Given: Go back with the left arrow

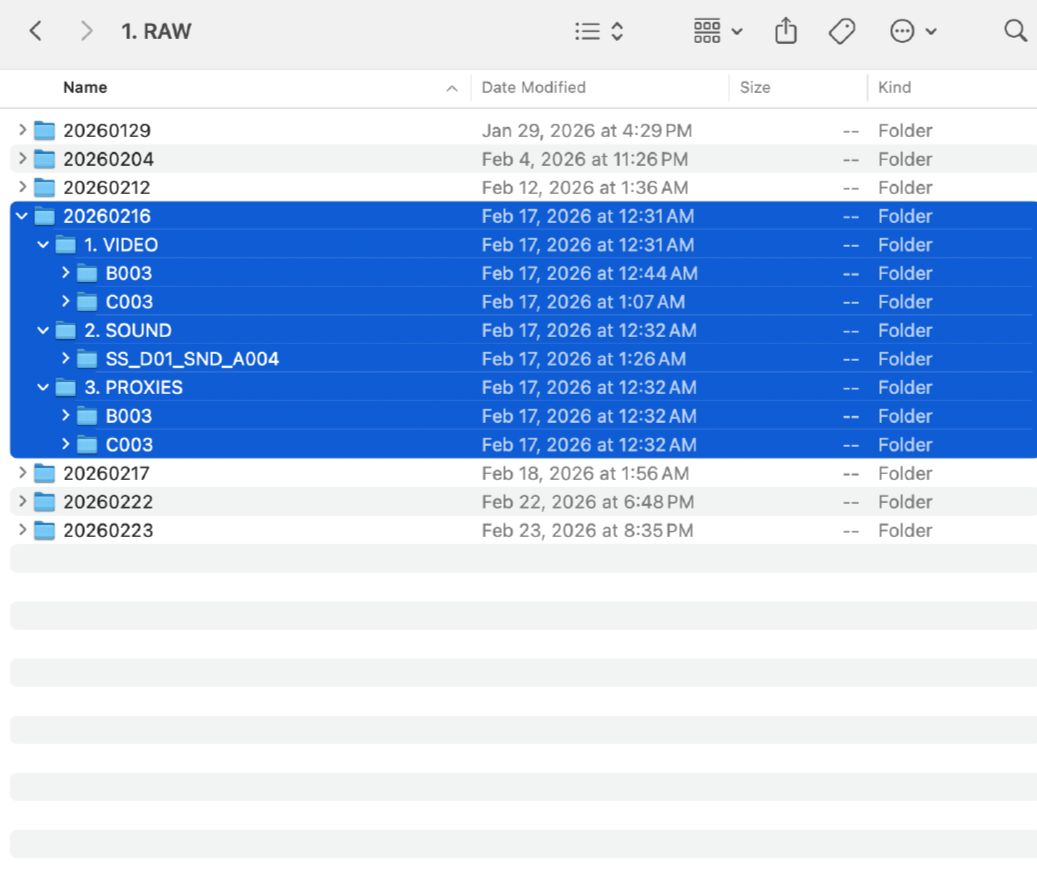Looking at the screenshot, I should pos(36,31).
